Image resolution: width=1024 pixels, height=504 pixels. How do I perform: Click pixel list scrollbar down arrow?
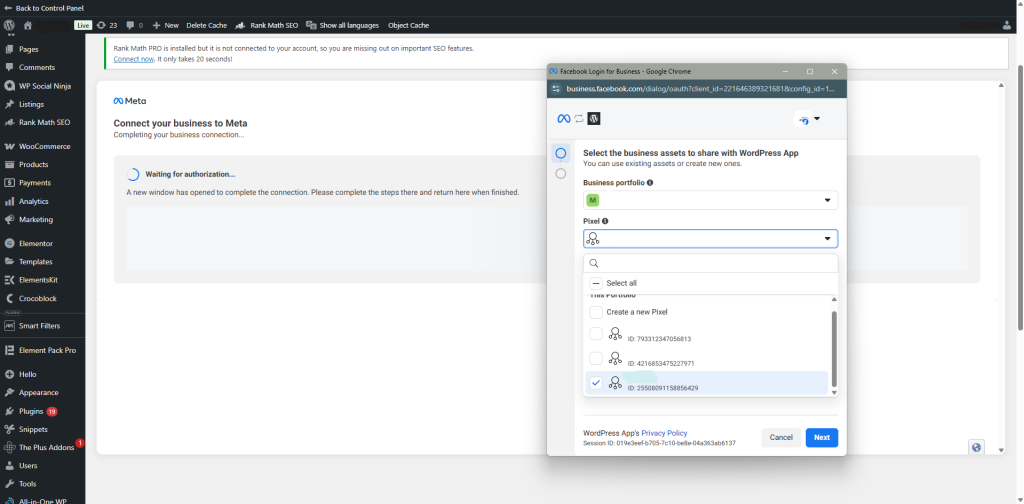pyautogui.click(x=833, y=392)
